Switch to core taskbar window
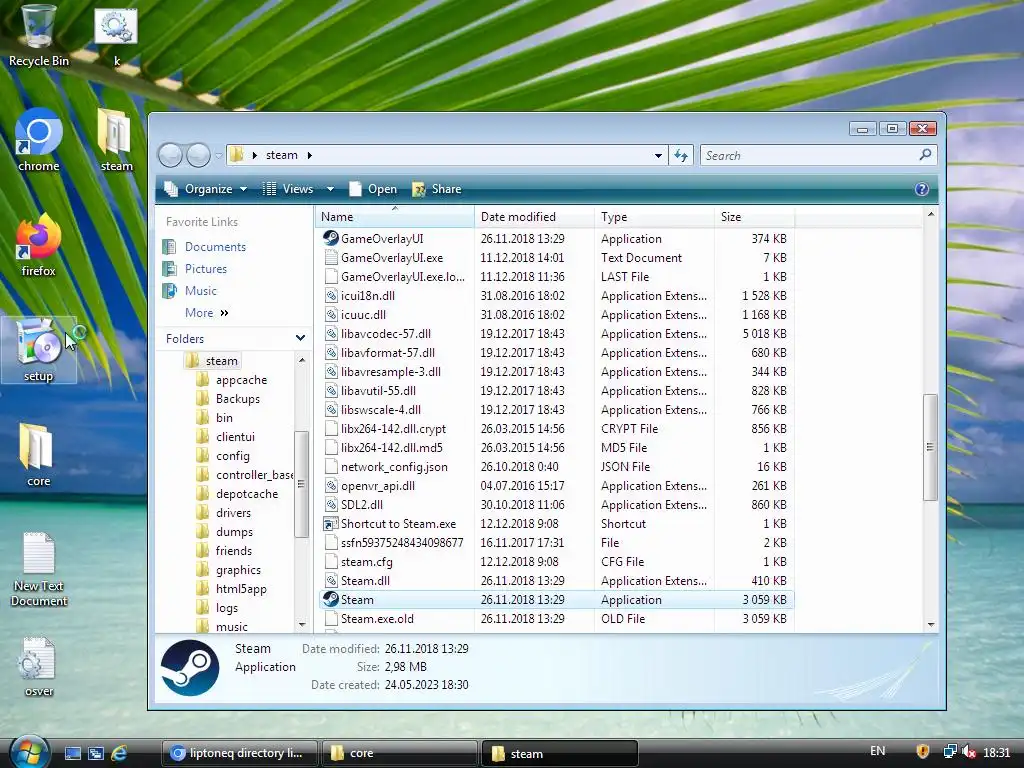 click(400, 754)
